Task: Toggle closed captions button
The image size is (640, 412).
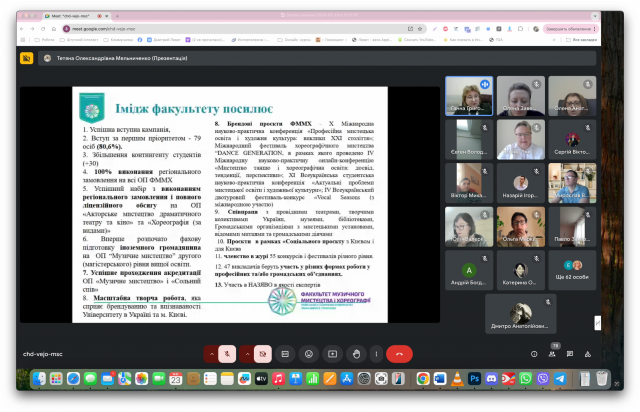Action: pos(286,353)
